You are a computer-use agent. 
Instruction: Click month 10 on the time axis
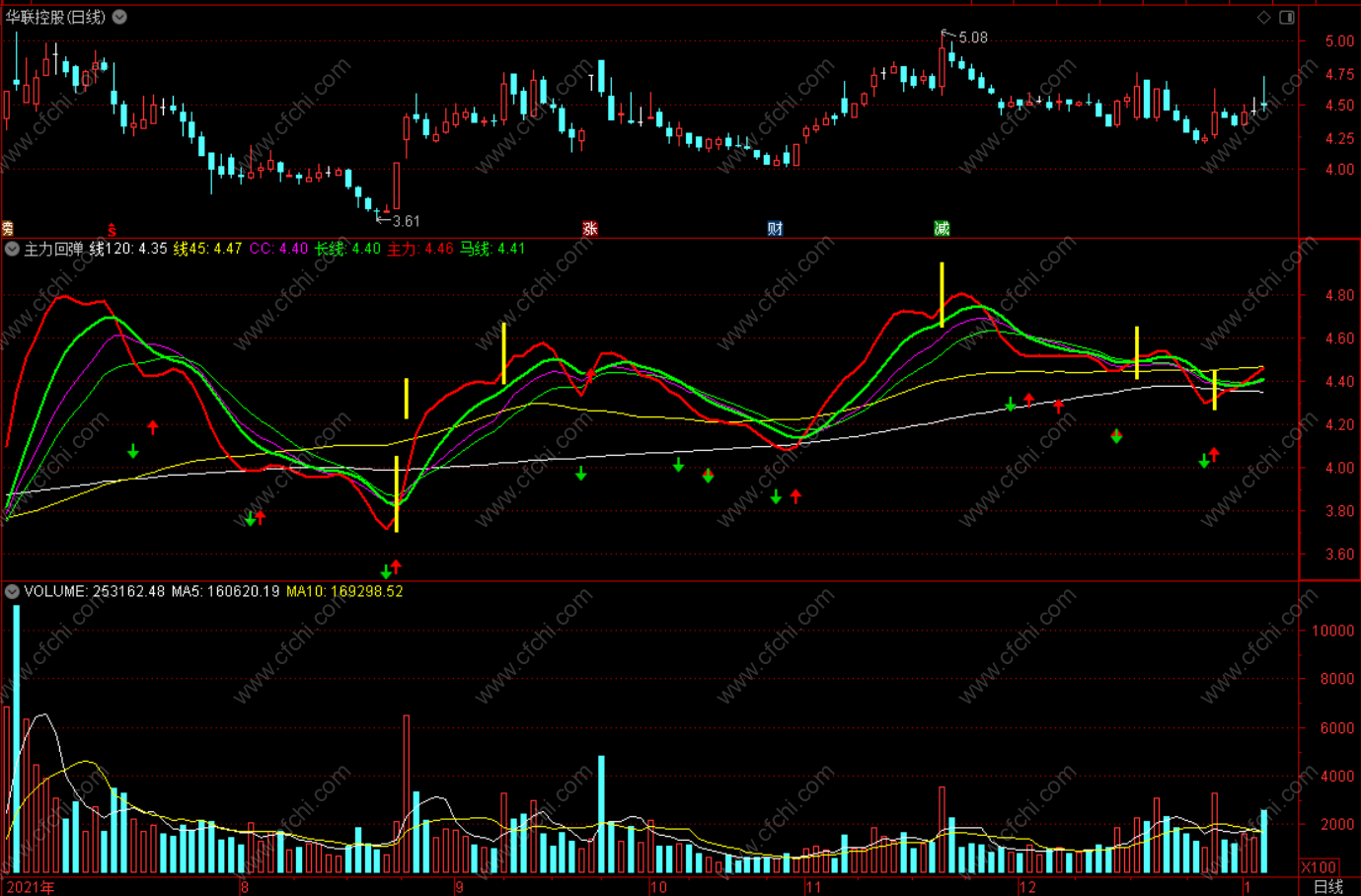pyautogui.click(x=658, y=886)
